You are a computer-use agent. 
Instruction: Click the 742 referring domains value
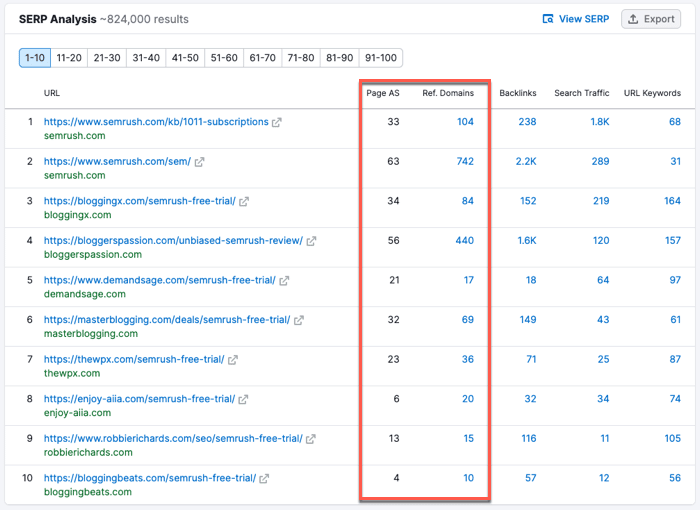(464, 162)
